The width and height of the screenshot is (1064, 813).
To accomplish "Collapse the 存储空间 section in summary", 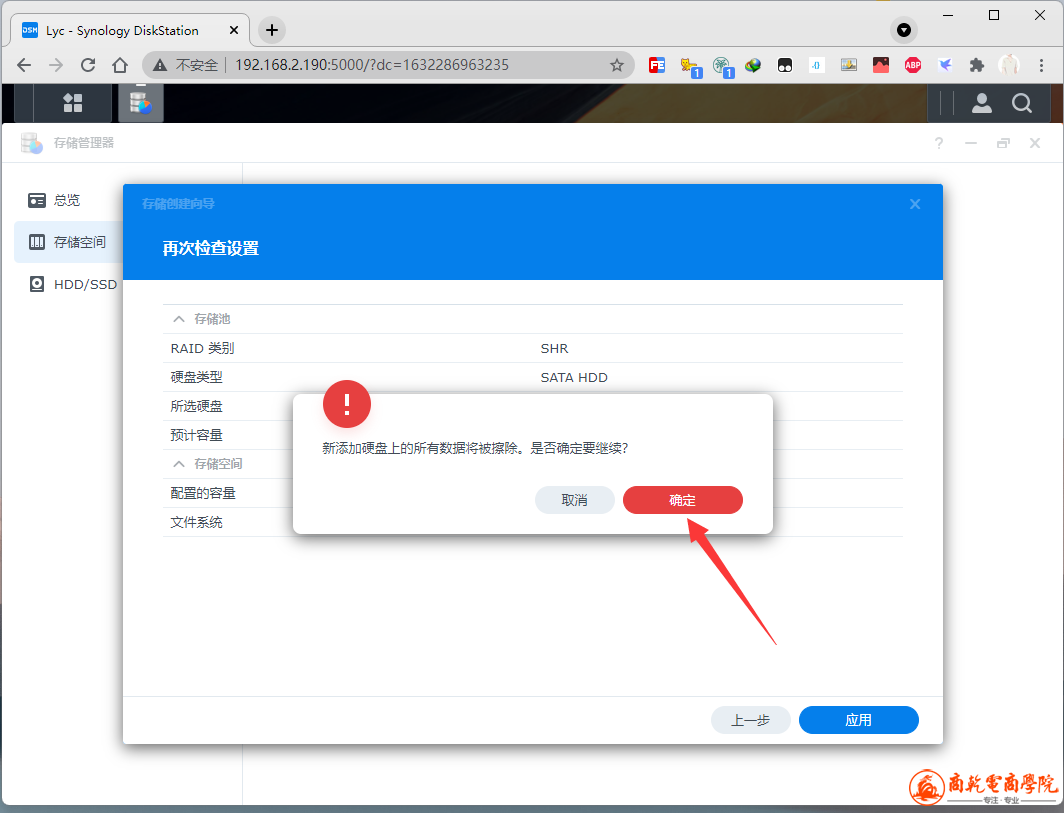I will pos(179,464).
